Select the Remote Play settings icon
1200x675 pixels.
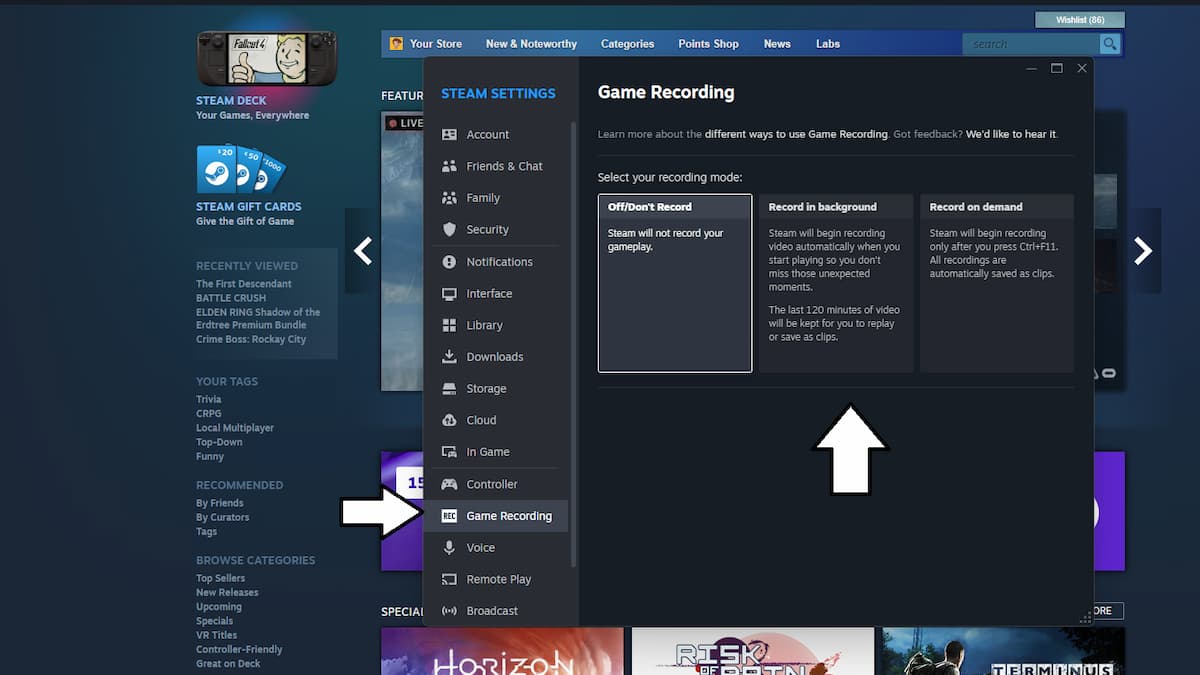(451, 579)
